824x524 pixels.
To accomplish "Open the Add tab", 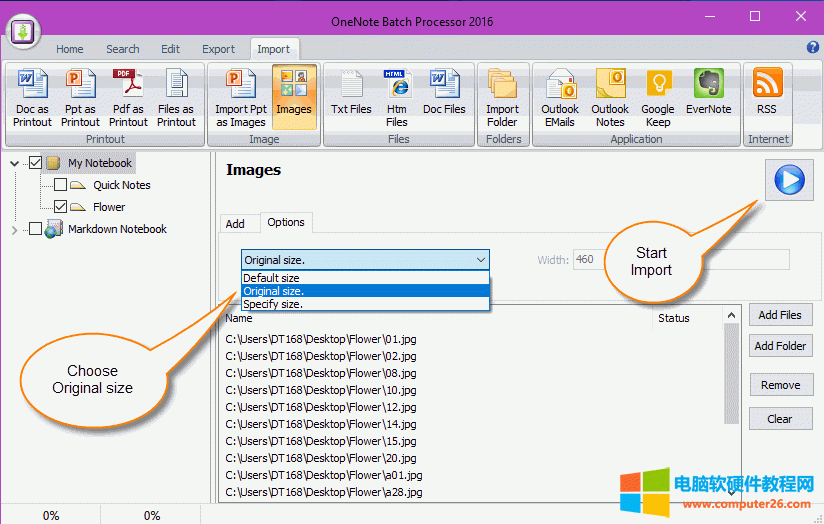I will tap(235, 224).
